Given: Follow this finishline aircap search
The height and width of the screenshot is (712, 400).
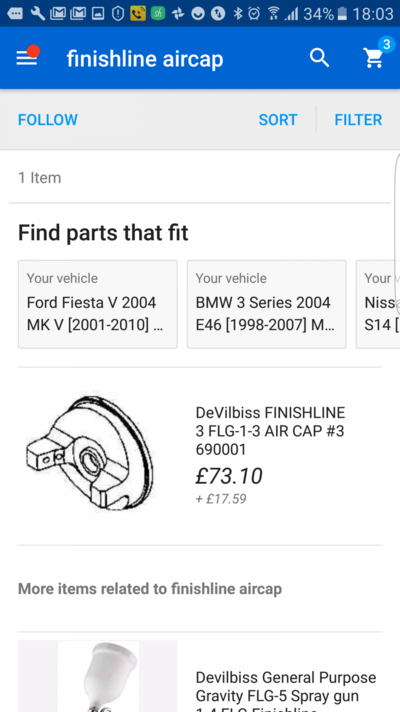Looking at the screenshot, I should point(48,120).
